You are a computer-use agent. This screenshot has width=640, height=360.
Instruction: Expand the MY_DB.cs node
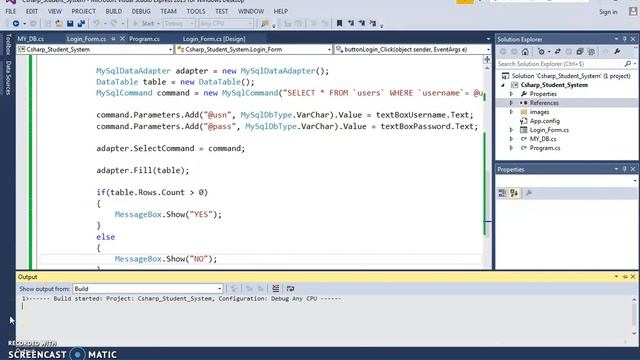[x=511, y=139]
